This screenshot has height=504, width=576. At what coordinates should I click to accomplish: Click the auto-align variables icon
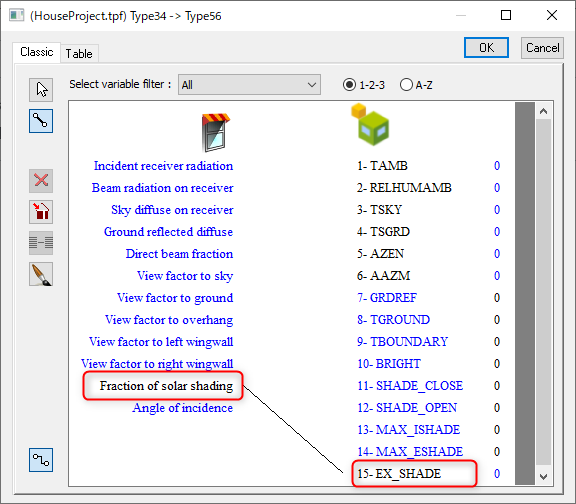click(41, 243)
